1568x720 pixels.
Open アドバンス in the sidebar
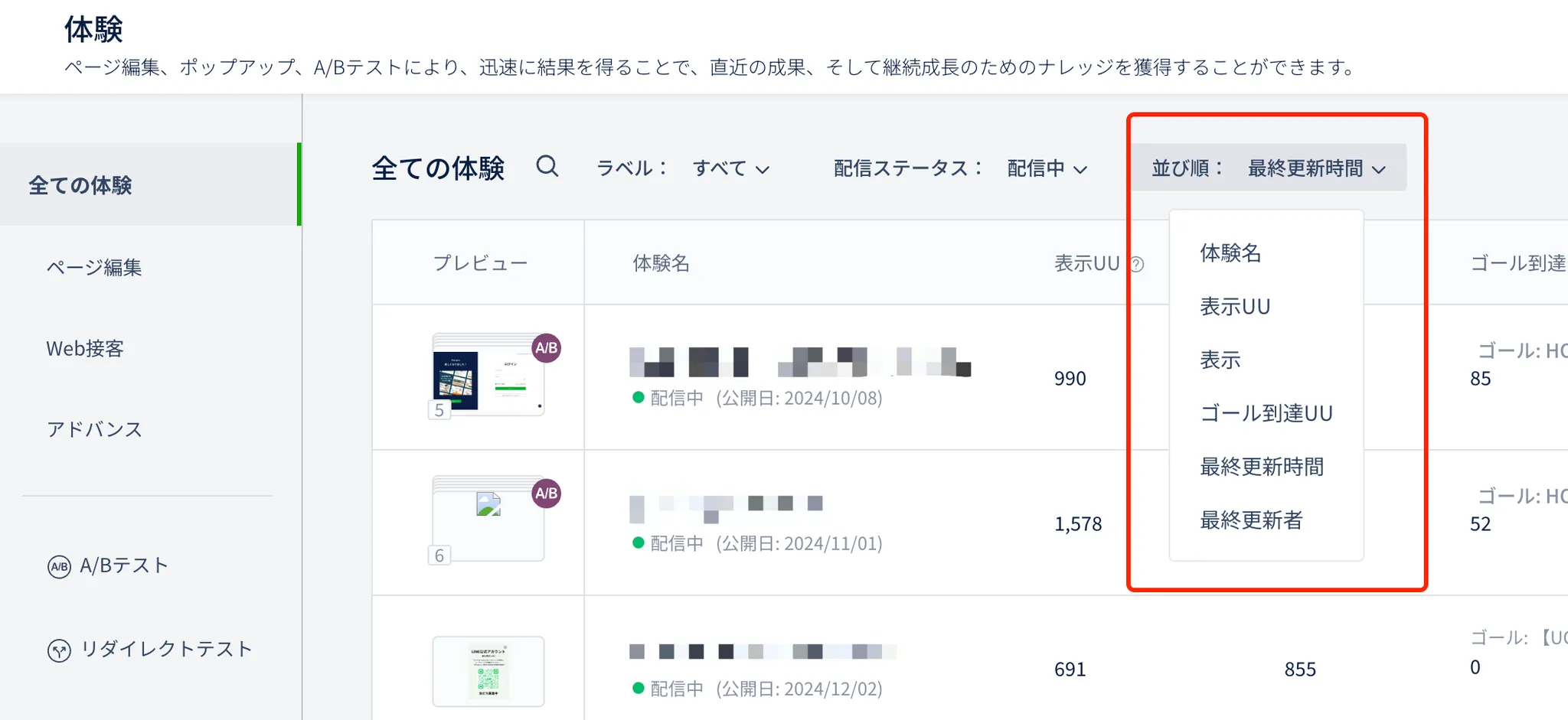tap(95, 429)
